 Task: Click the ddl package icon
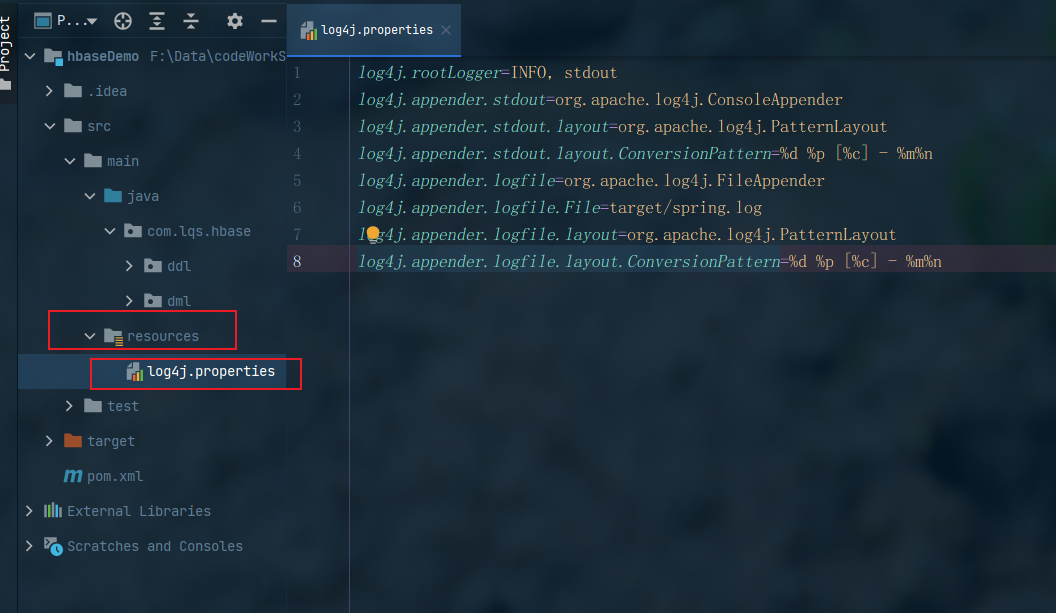point(153,266)
